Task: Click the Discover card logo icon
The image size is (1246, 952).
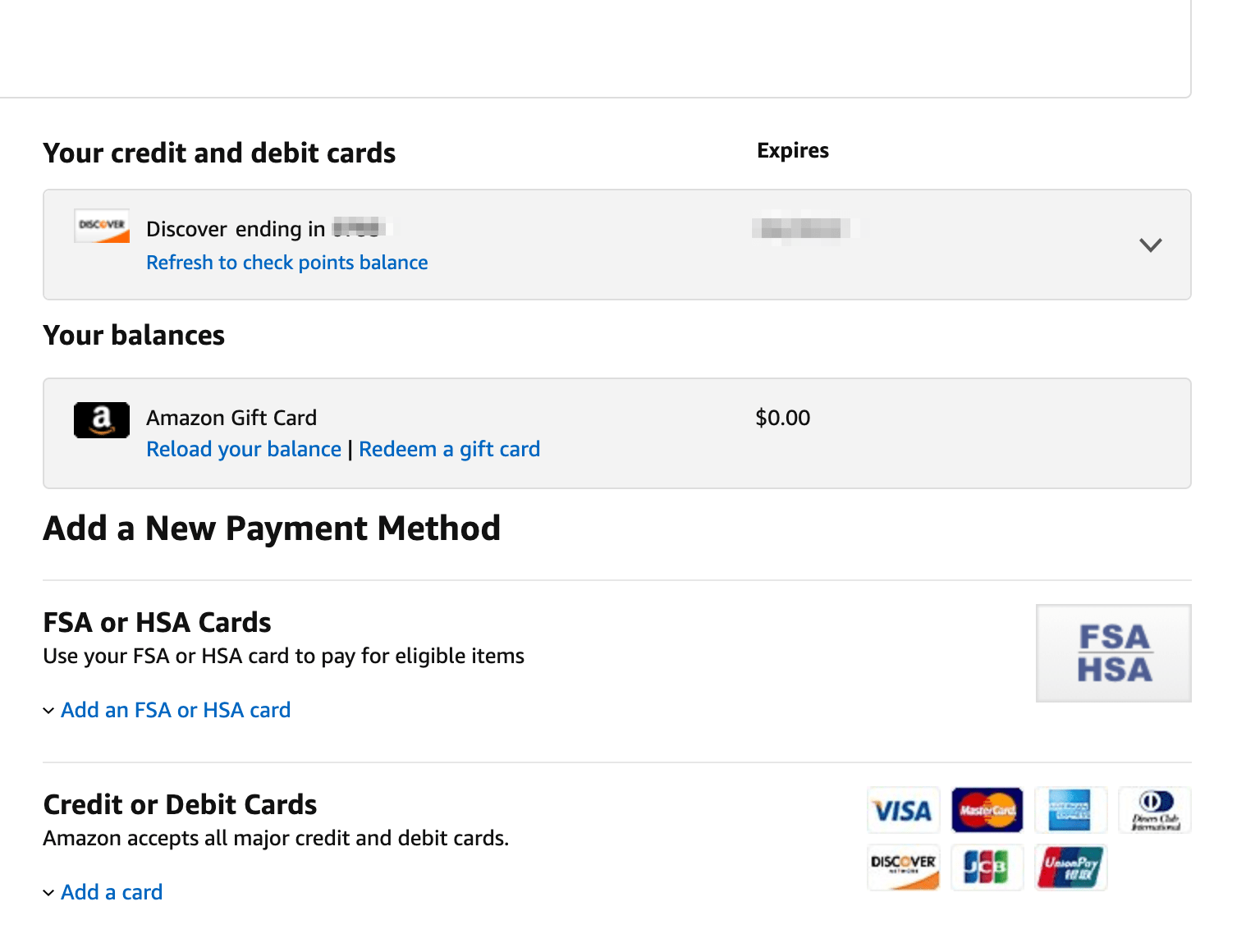Action: tap(102, 226)
